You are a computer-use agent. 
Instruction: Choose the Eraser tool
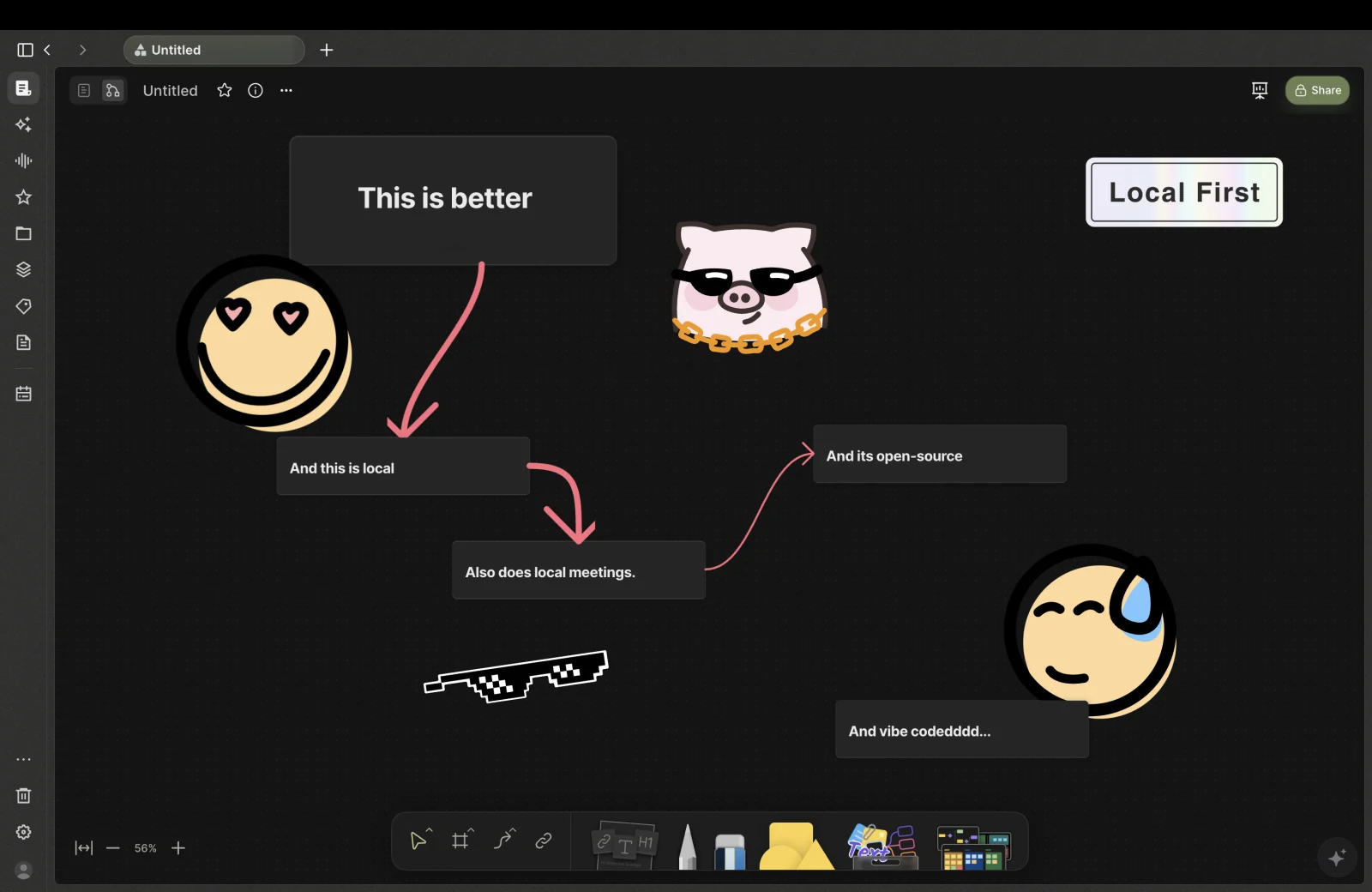(x=730, y=850)
